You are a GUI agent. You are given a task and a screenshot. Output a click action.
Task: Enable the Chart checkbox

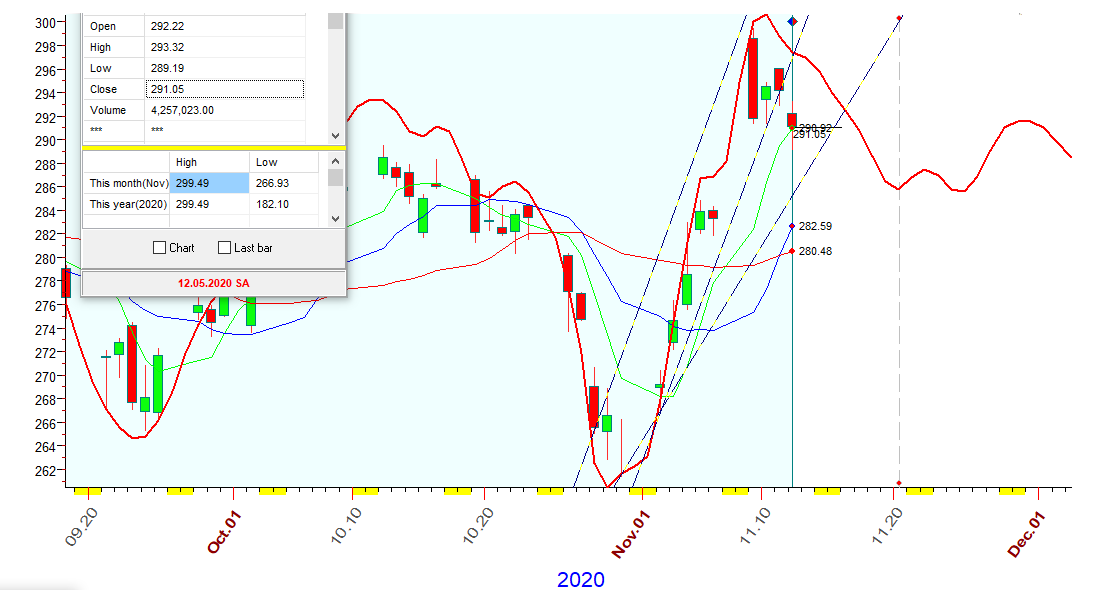click(159, 248)
